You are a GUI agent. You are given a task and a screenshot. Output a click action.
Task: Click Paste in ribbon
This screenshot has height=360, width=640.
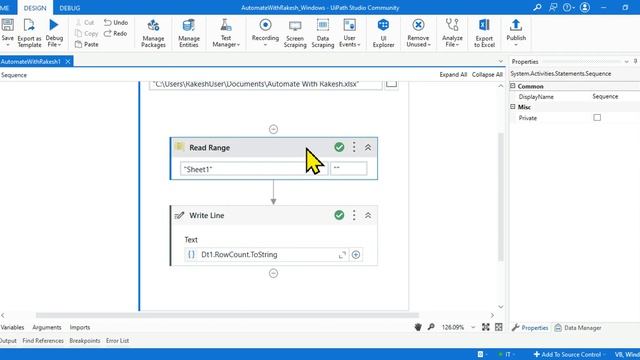tap(87, 44)
